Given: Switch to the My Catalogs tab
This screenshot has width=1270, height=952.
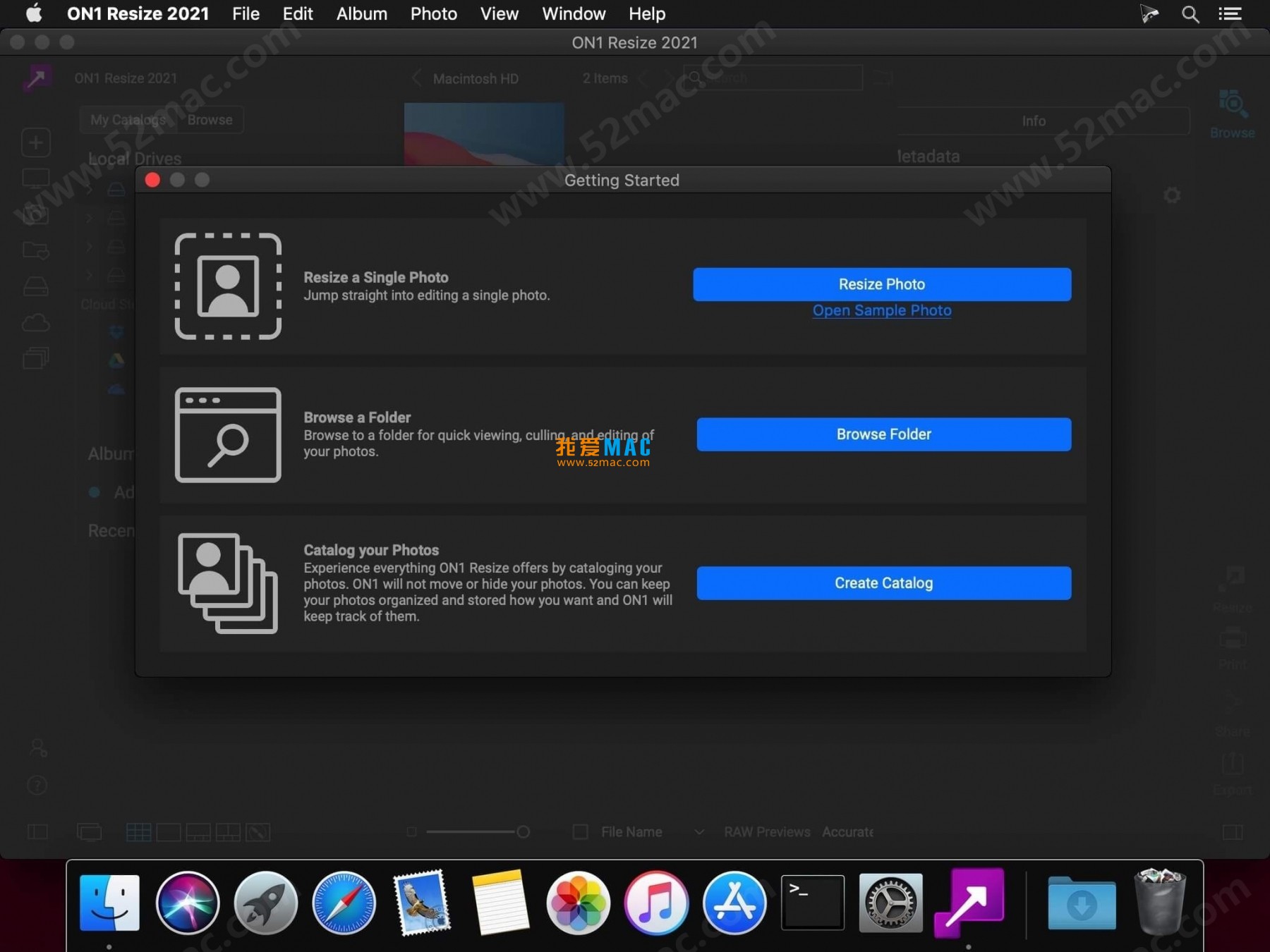Looking at the screenshot, I should point(127,120).
